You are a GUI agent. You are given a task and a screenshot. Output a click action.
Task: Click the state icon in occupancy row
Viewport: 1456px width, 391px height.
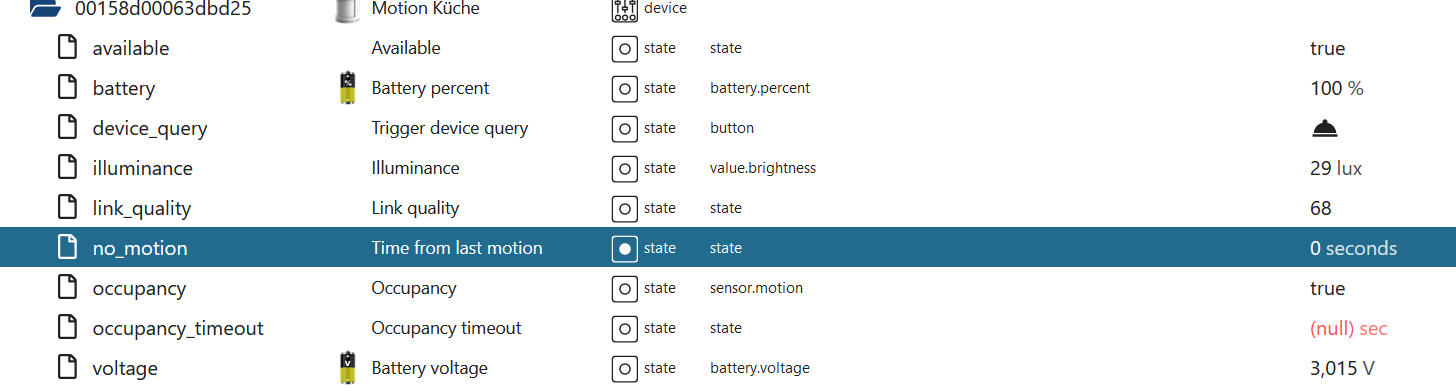click(624, 288)
